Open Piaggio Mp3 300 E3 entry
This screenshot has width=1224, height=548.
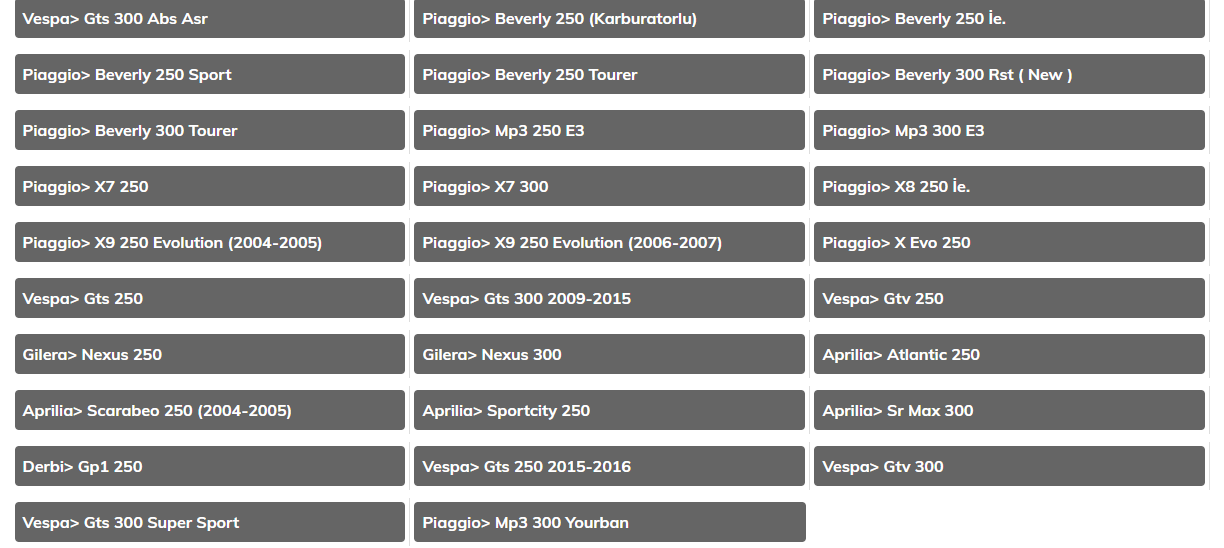click(1009, 131)
